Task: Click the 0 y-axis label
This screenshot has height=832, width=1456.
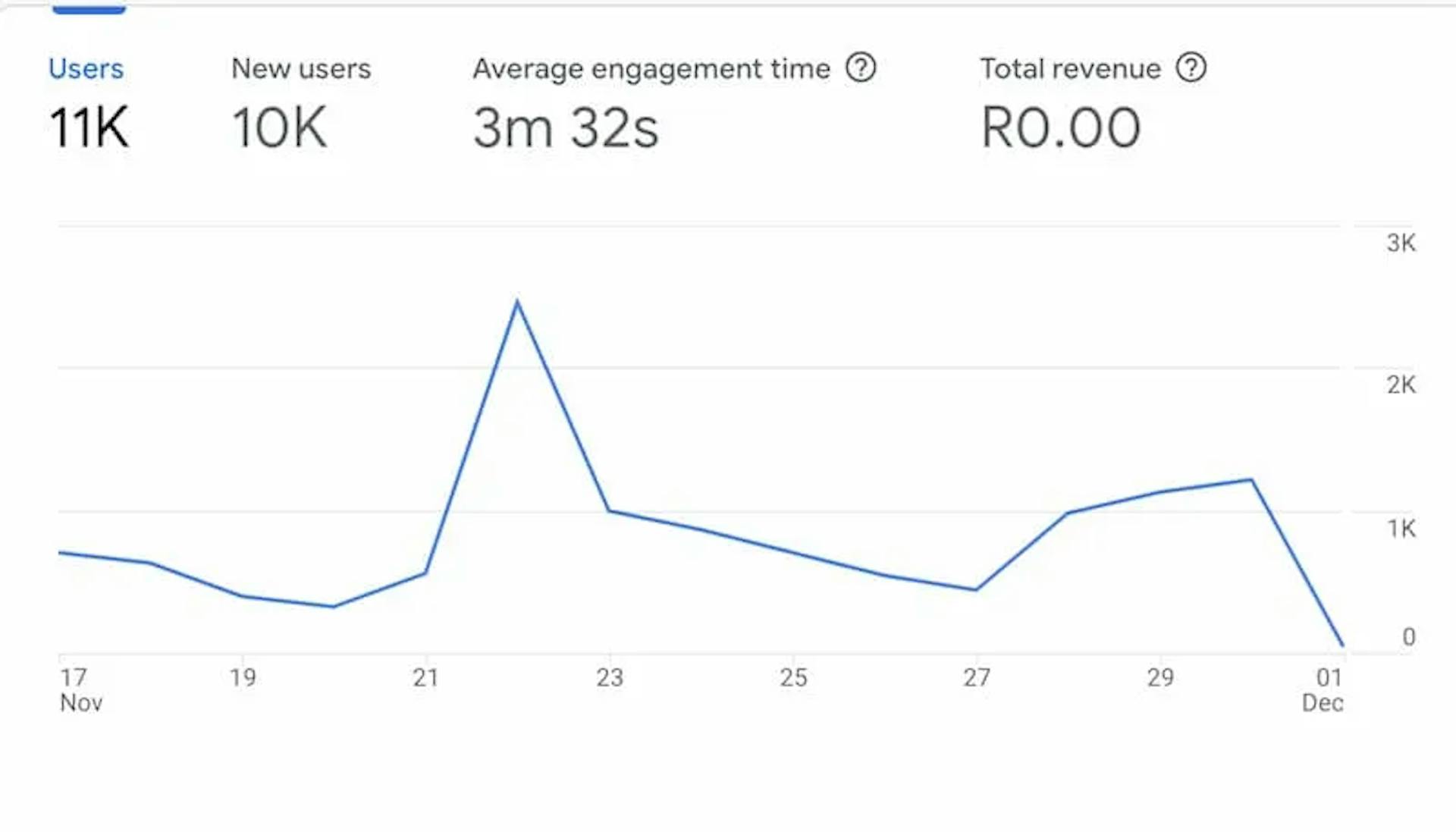Action: coord(1408,636)
